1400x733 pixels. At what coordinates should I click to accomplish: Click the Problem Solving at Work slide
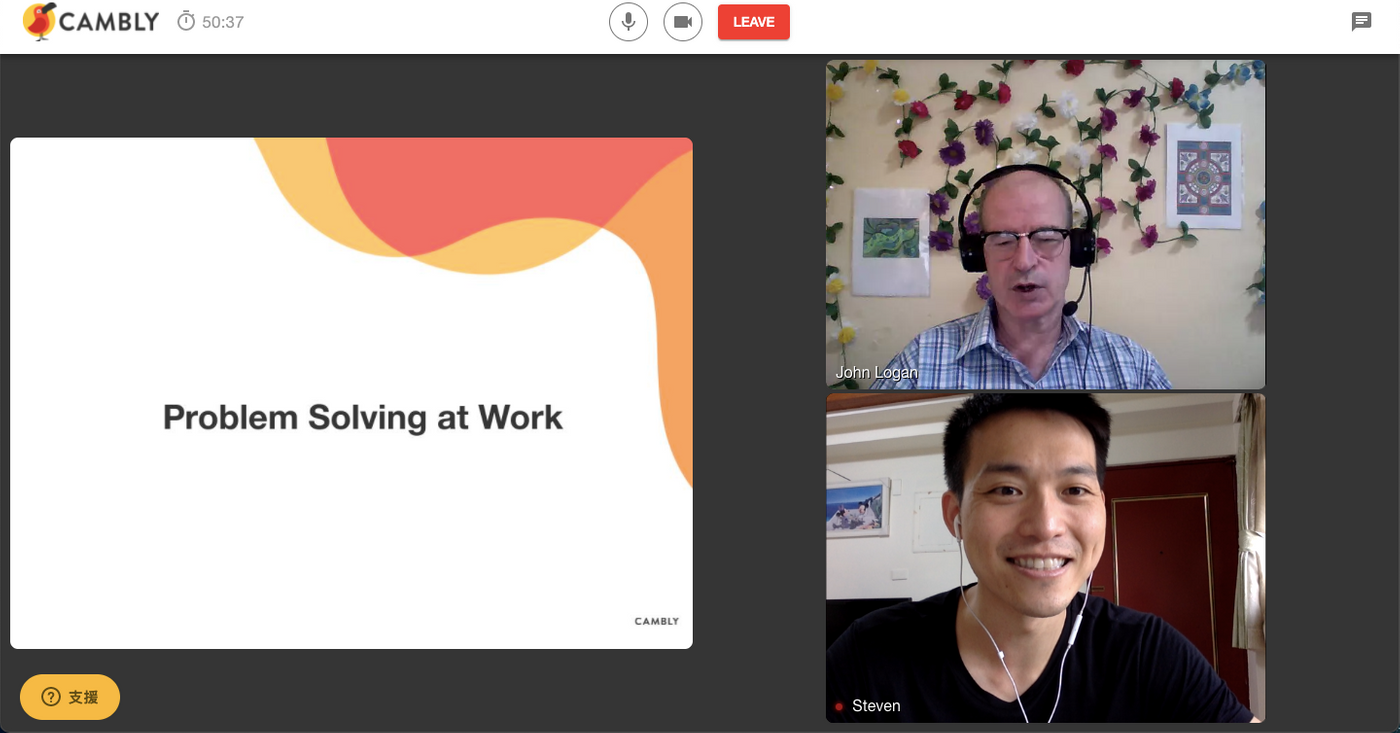[x=351, y=393]
